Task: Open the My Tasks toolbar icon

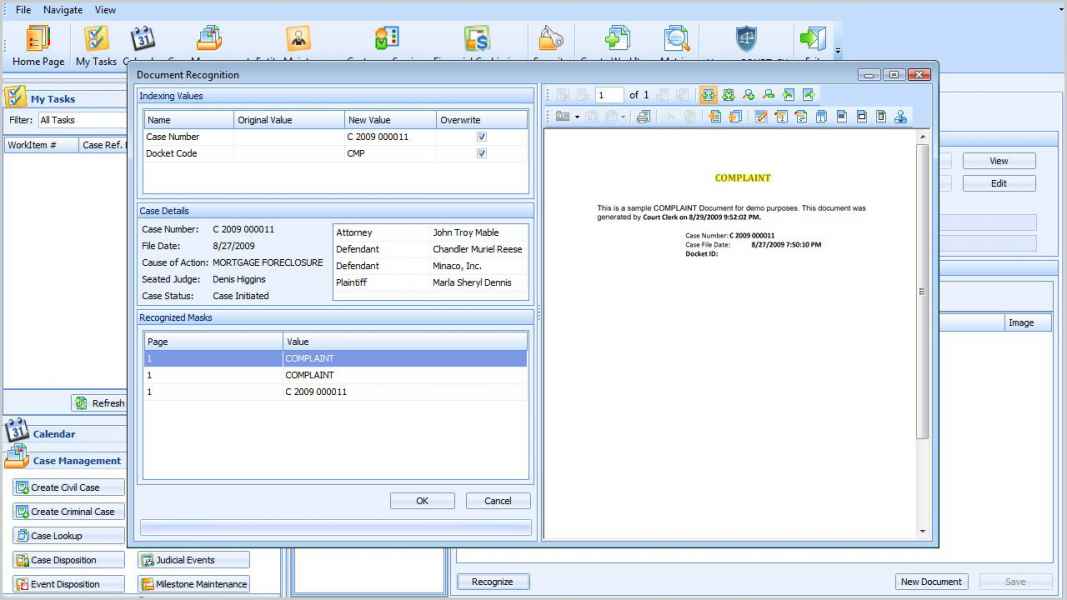Action: click(x=96, y=38)
